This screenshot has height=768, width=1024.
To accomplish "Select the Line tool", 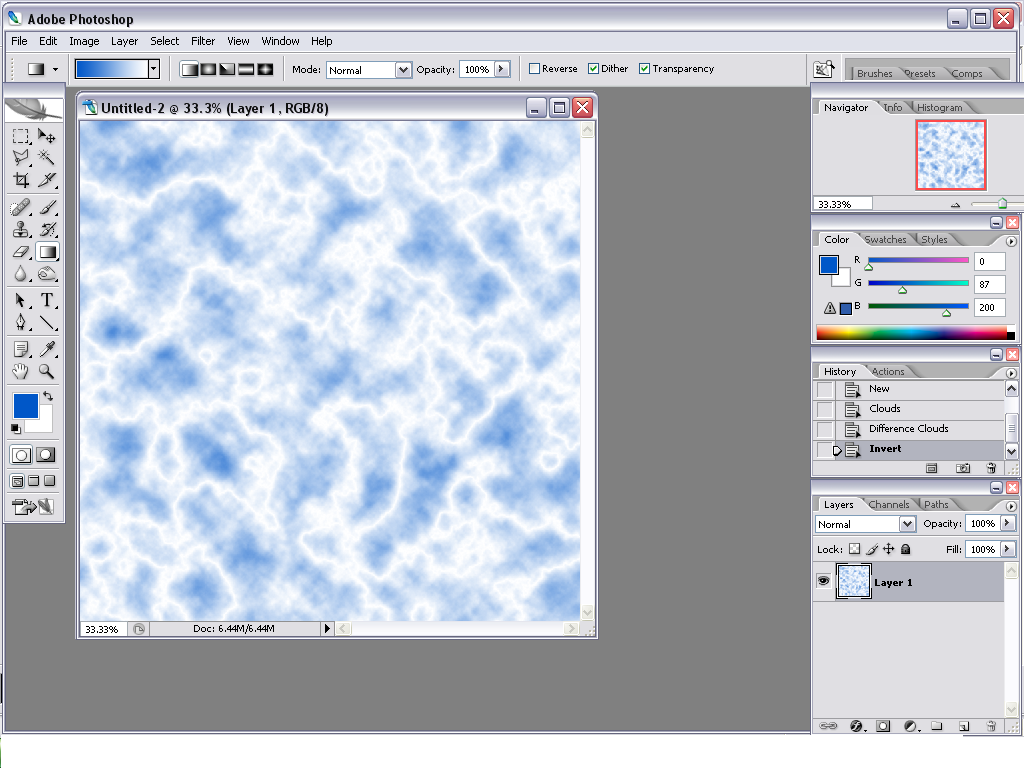I will point(46,323).
